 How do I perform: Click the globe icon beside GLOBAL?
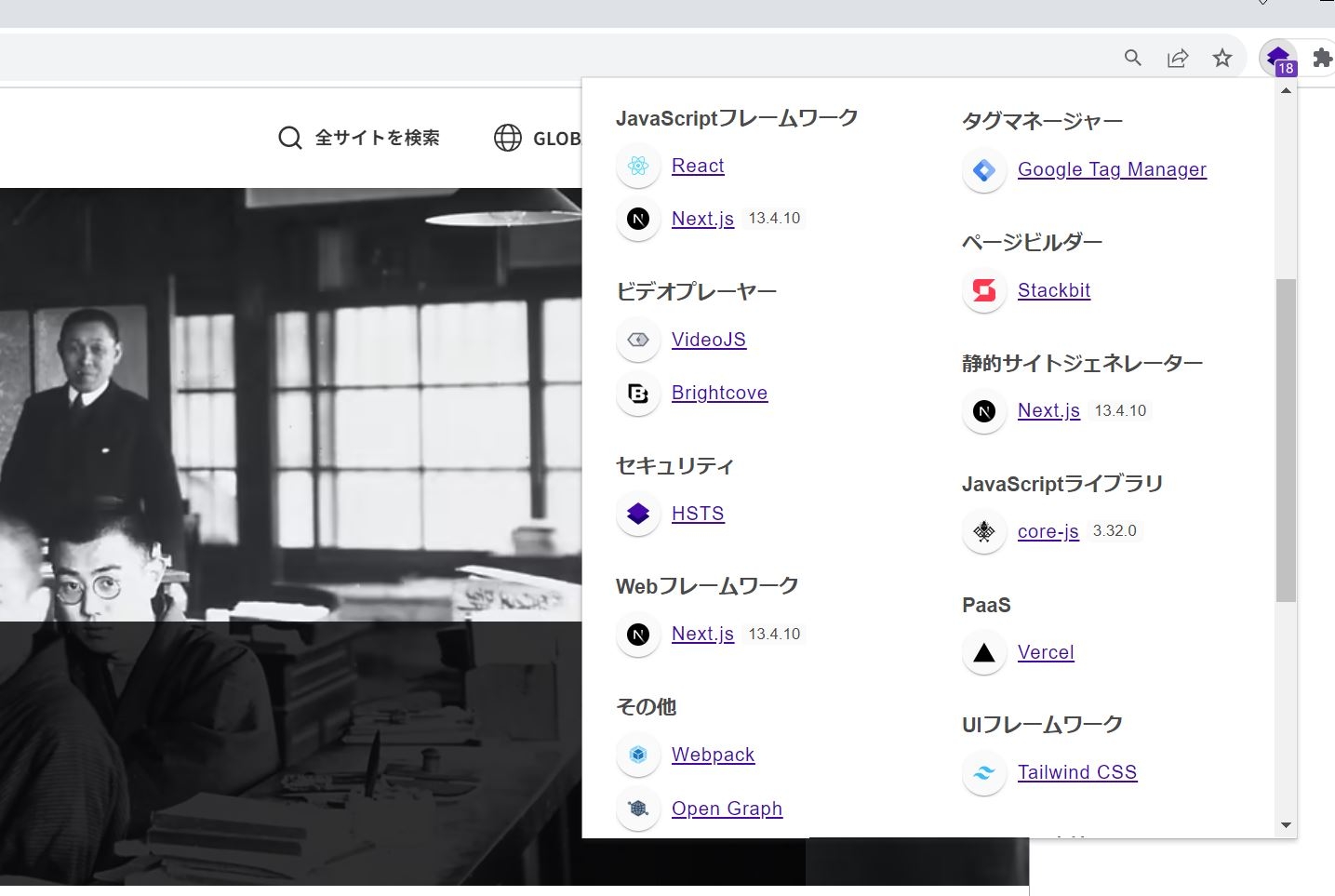click(507, 138)
